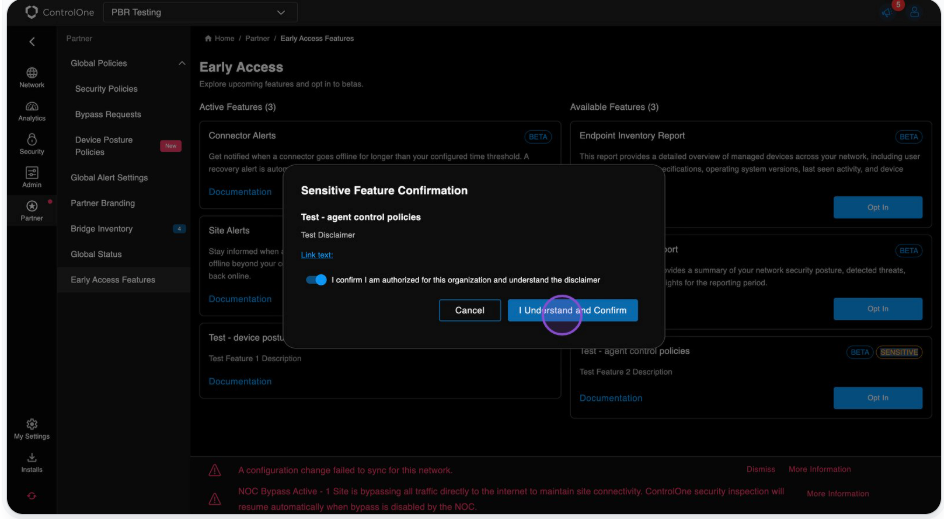The width and height of the screenshot is (944, 519).
Task: Open My Settings gear icon
Action: 32,429
